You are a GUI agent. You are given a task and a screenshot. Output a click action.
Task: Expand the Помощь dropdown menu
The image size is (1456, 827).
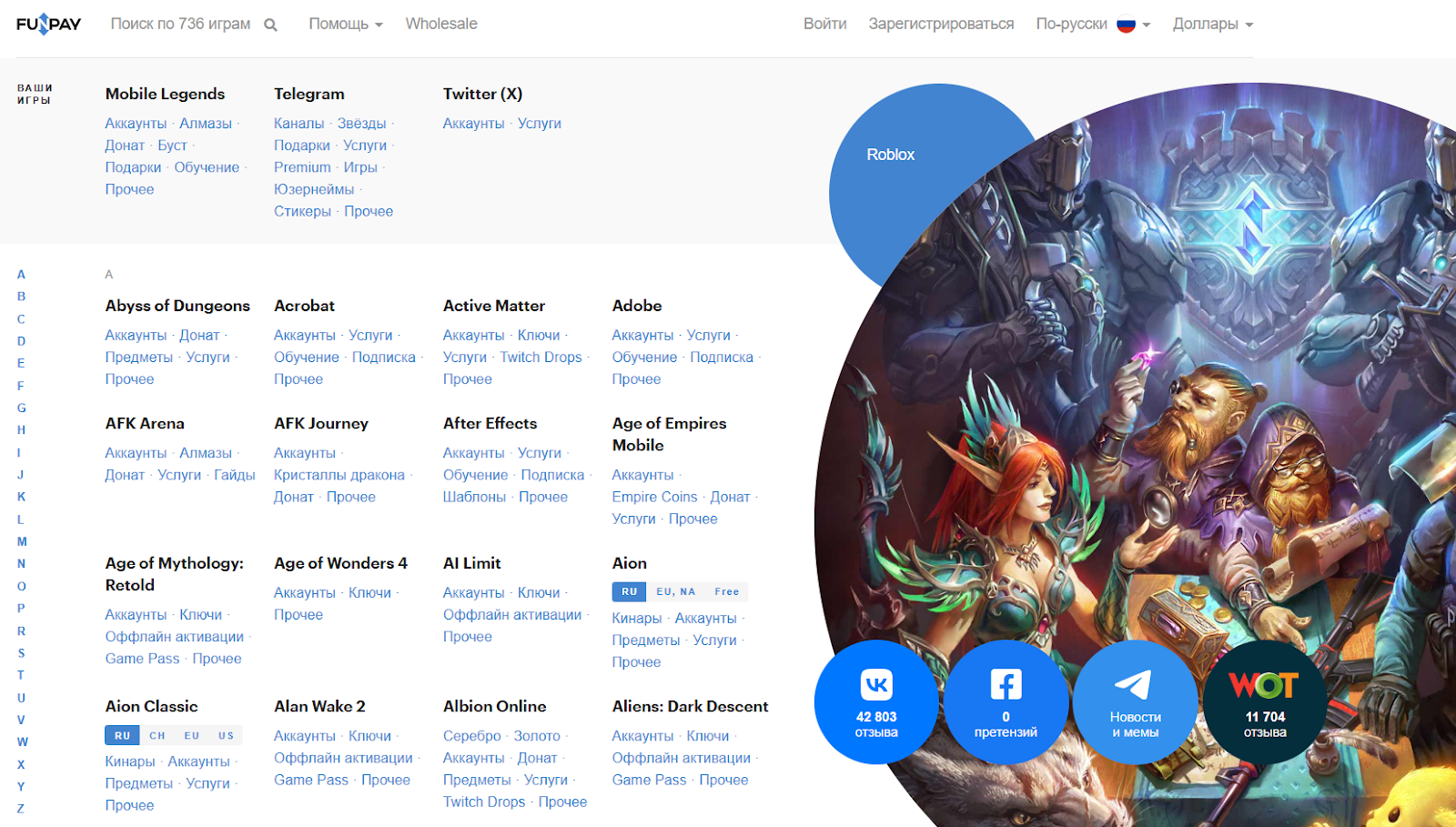[345, 24]
